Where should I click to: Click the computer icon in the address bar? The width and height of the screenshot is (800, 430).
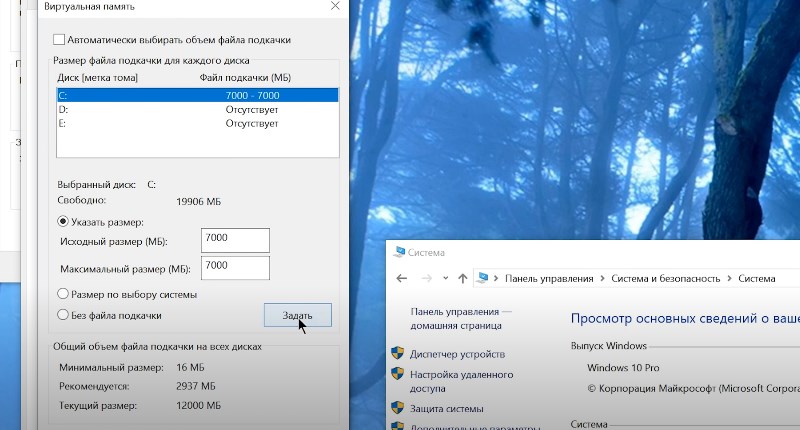pyautogui.click(x=484, y=278)
